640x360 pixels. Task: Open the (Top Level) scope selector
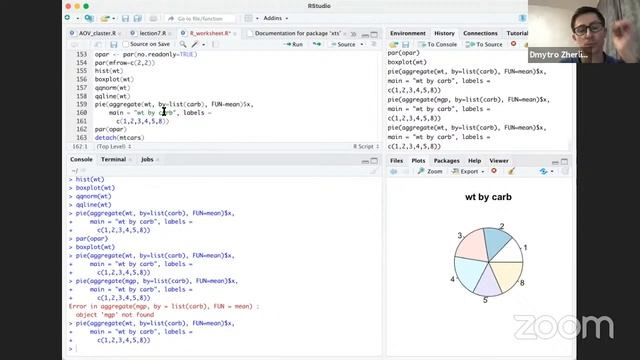click(x=114, y=147)
